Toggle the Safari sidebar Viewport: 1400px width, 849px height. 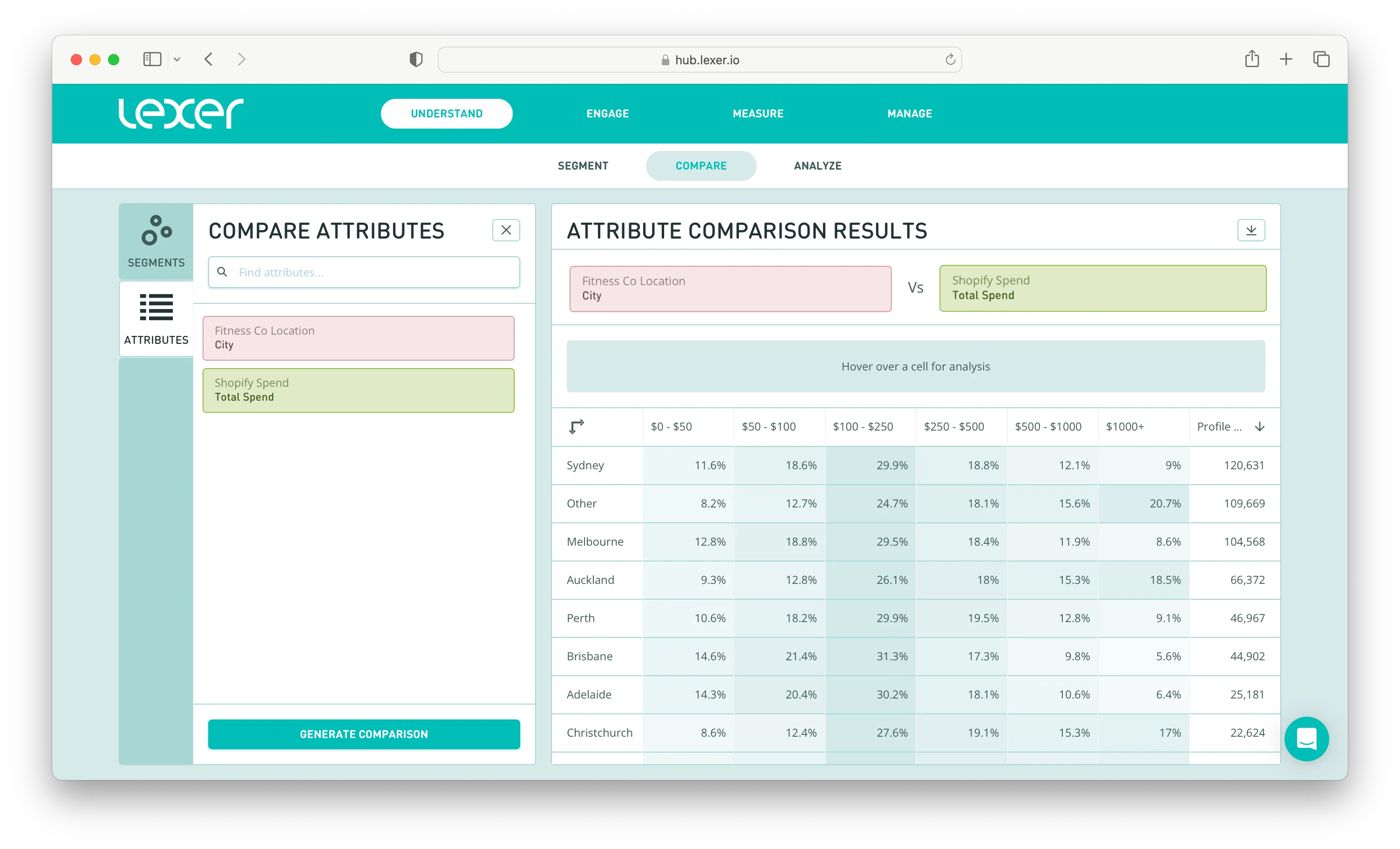[x=152, y=59]
